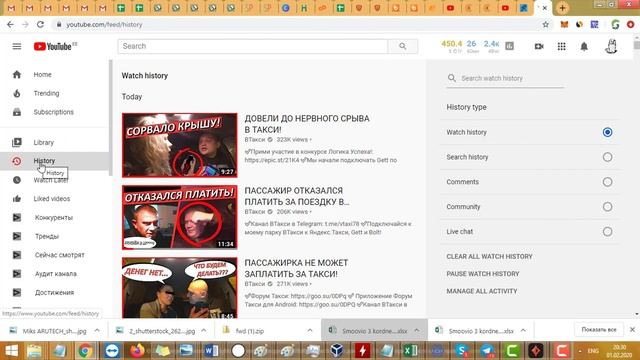The width and height of the screenshot is (640, 360).
Task: Reload the page
Action: pos(40,24)
